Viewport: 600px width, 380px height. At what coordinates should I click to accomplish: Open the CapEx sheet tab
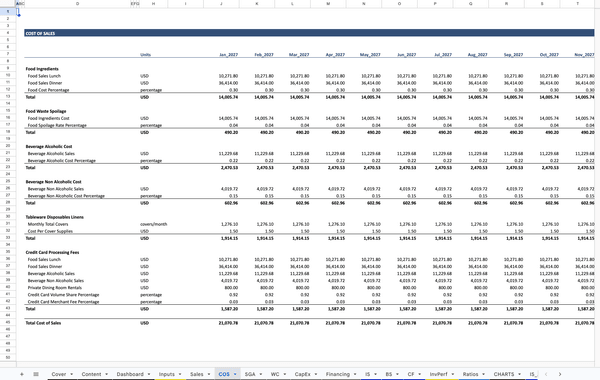point(302,374)
